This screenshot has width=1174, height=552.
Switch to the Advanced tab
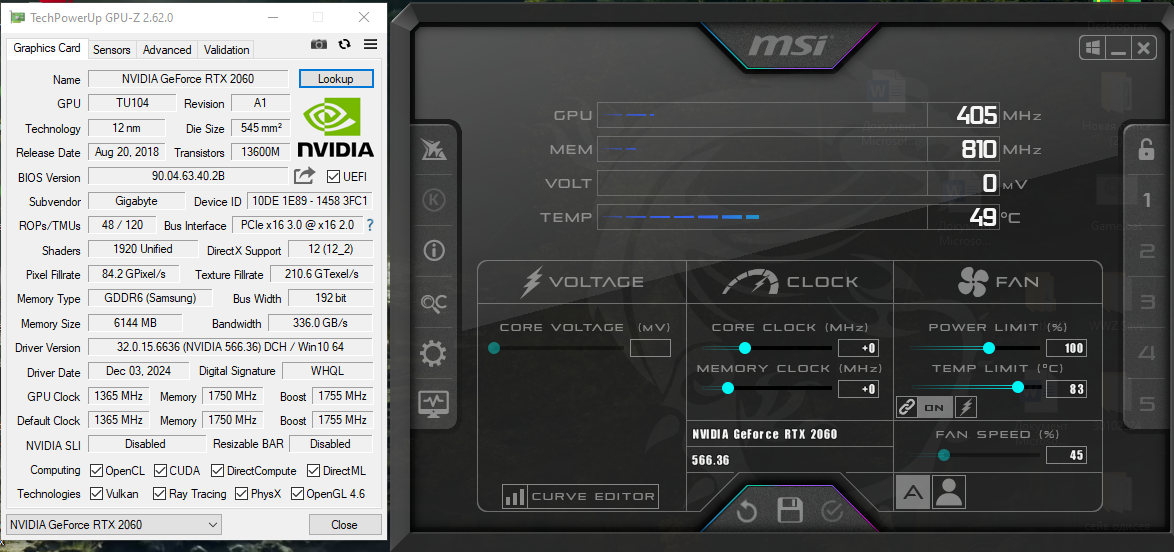pos(167,49)
